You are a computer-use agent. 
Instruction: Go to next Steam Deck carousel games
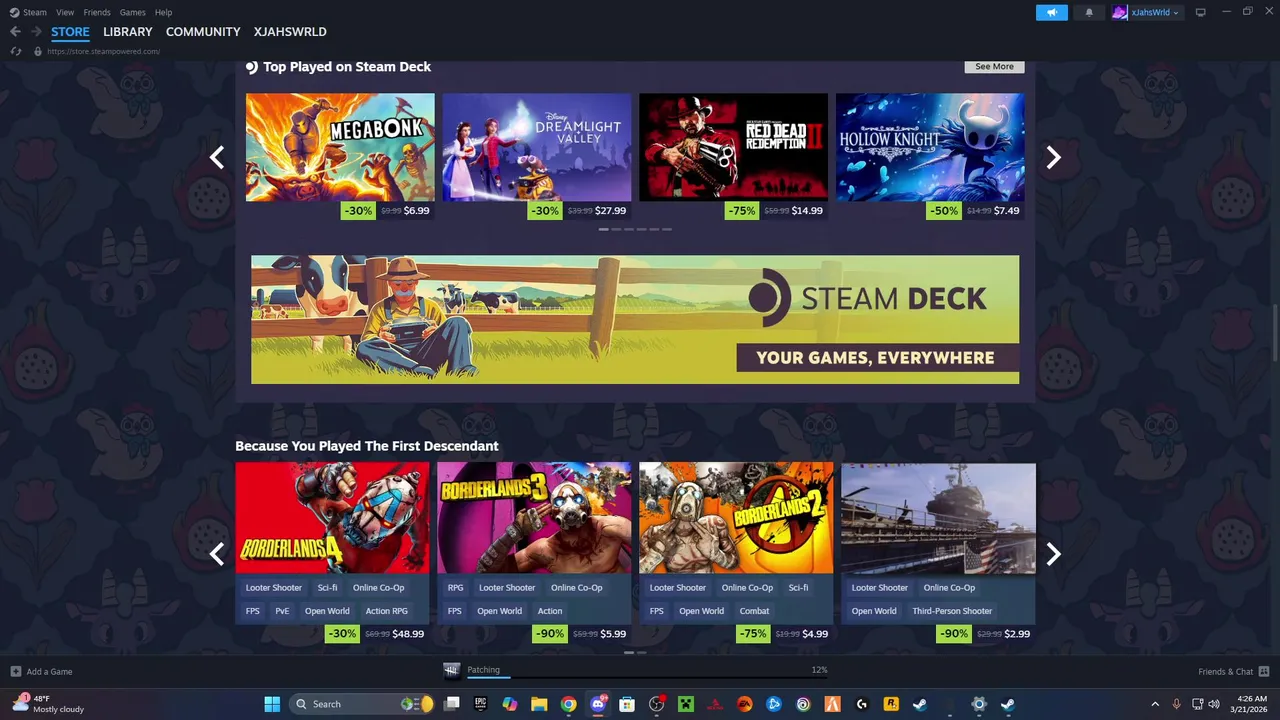(x=1053, y=157)
